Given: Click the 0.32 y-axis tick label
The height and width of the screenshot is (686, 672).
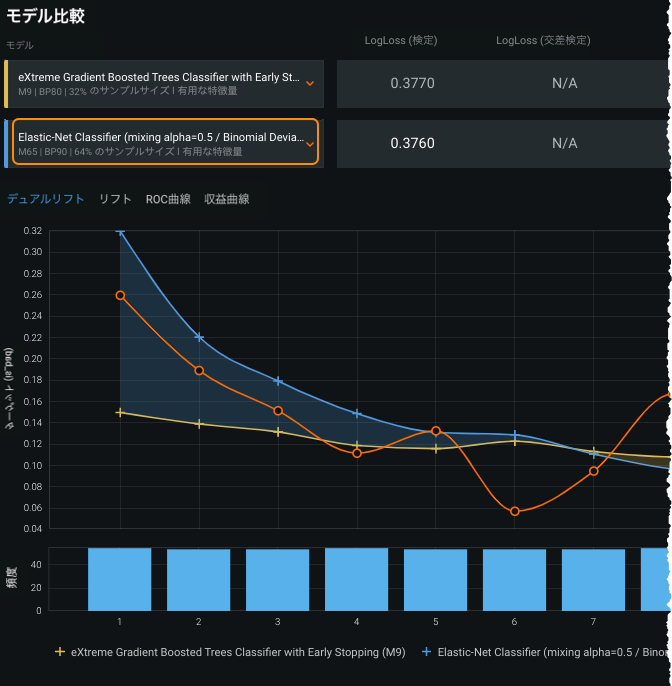Looking at the screenshot, I should click(33, 231).
